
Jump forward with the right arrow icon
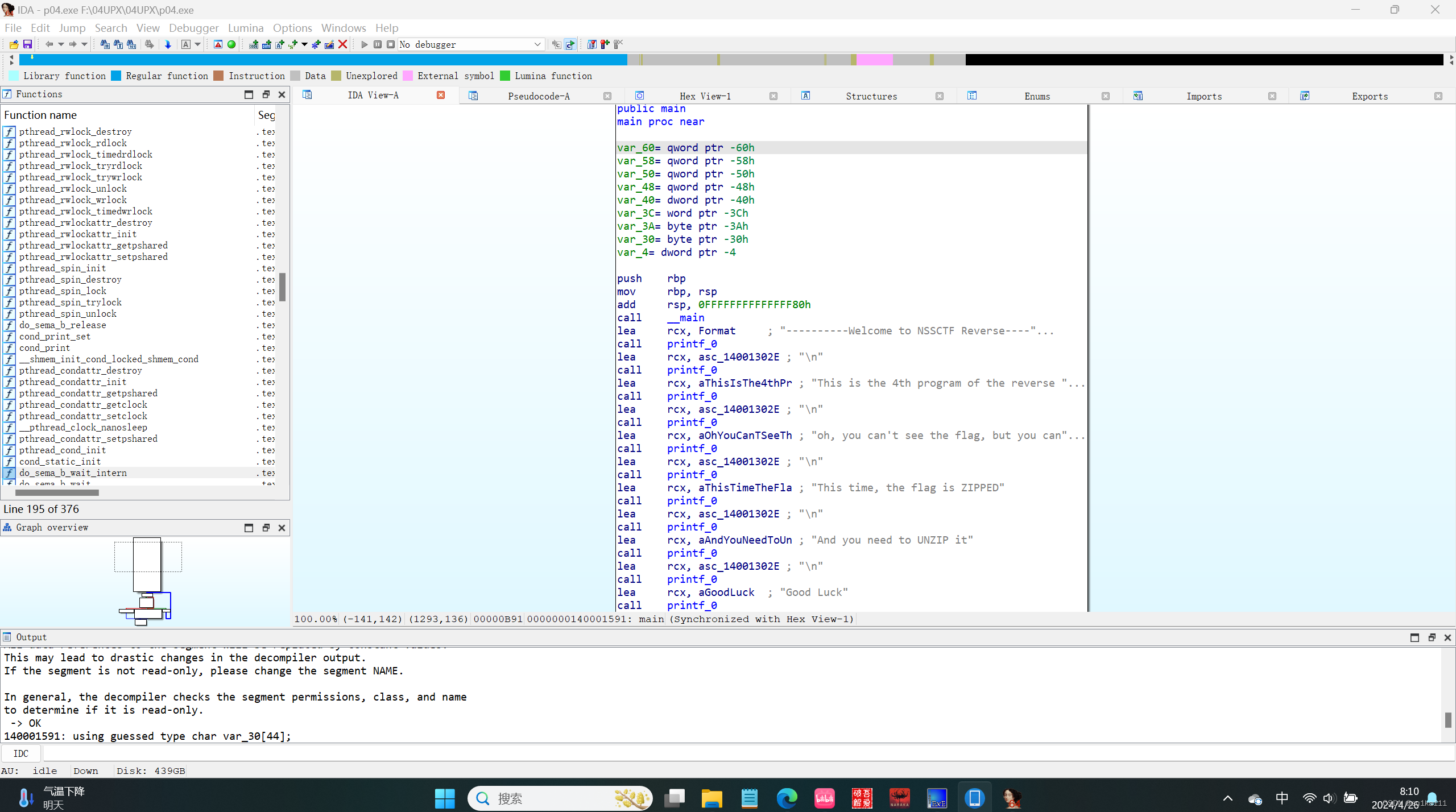[73, 44]
